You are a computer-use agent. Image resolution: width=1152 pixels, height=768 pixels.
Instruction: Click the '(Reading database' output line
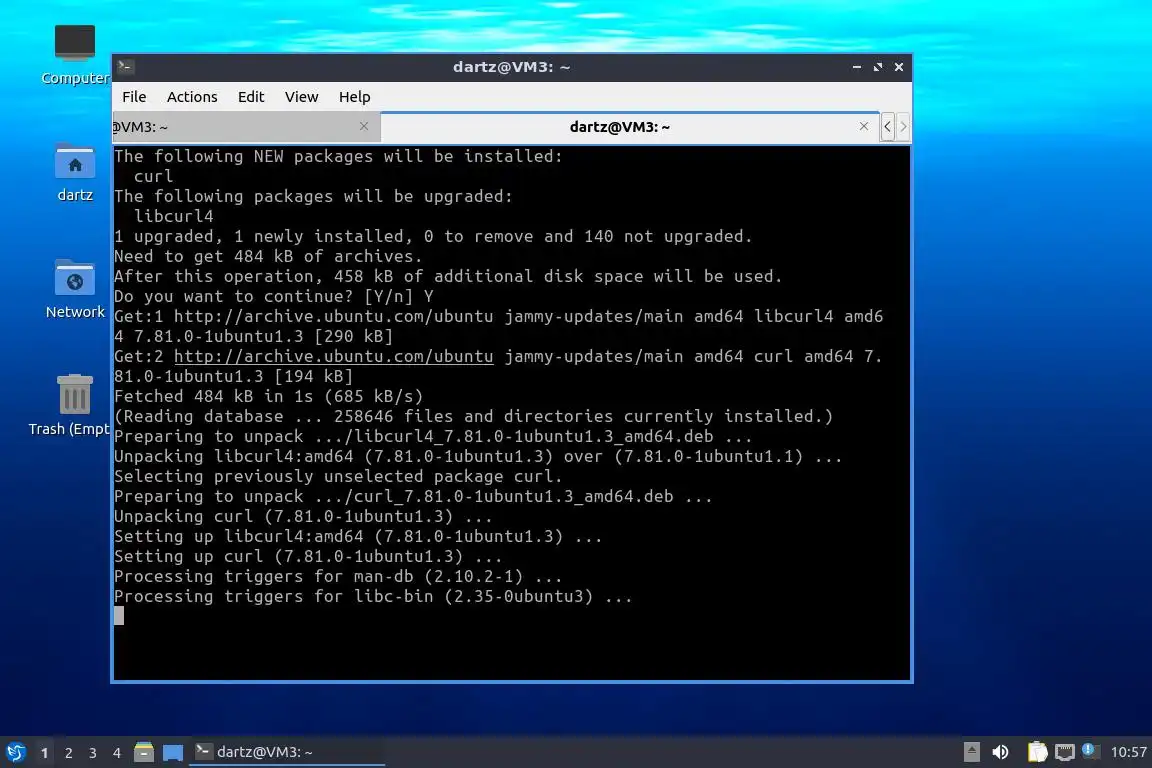(x=473, y=417)
